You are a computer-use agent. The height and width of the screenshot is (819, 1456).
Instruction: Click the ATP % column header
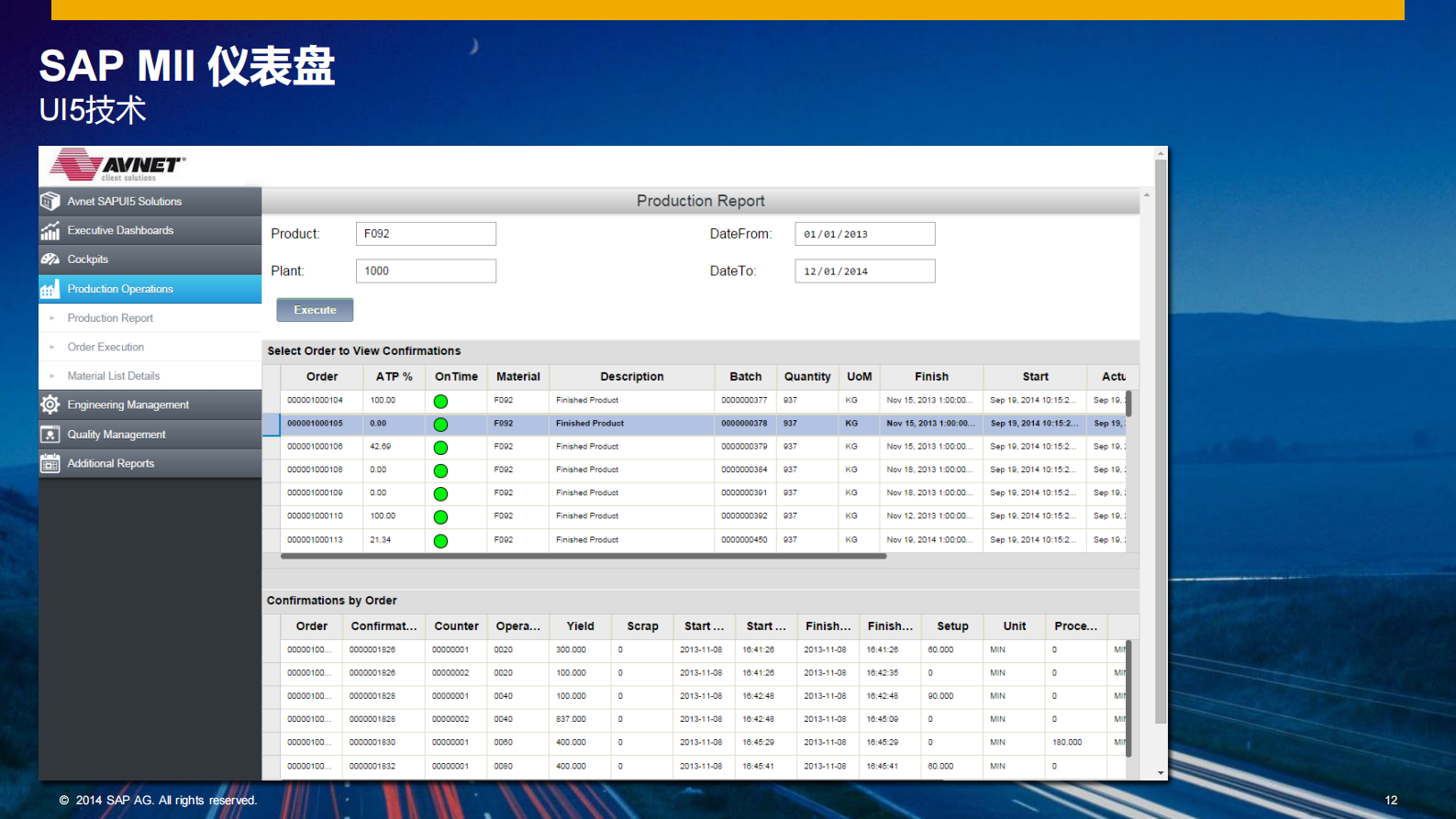coord(395,377)
